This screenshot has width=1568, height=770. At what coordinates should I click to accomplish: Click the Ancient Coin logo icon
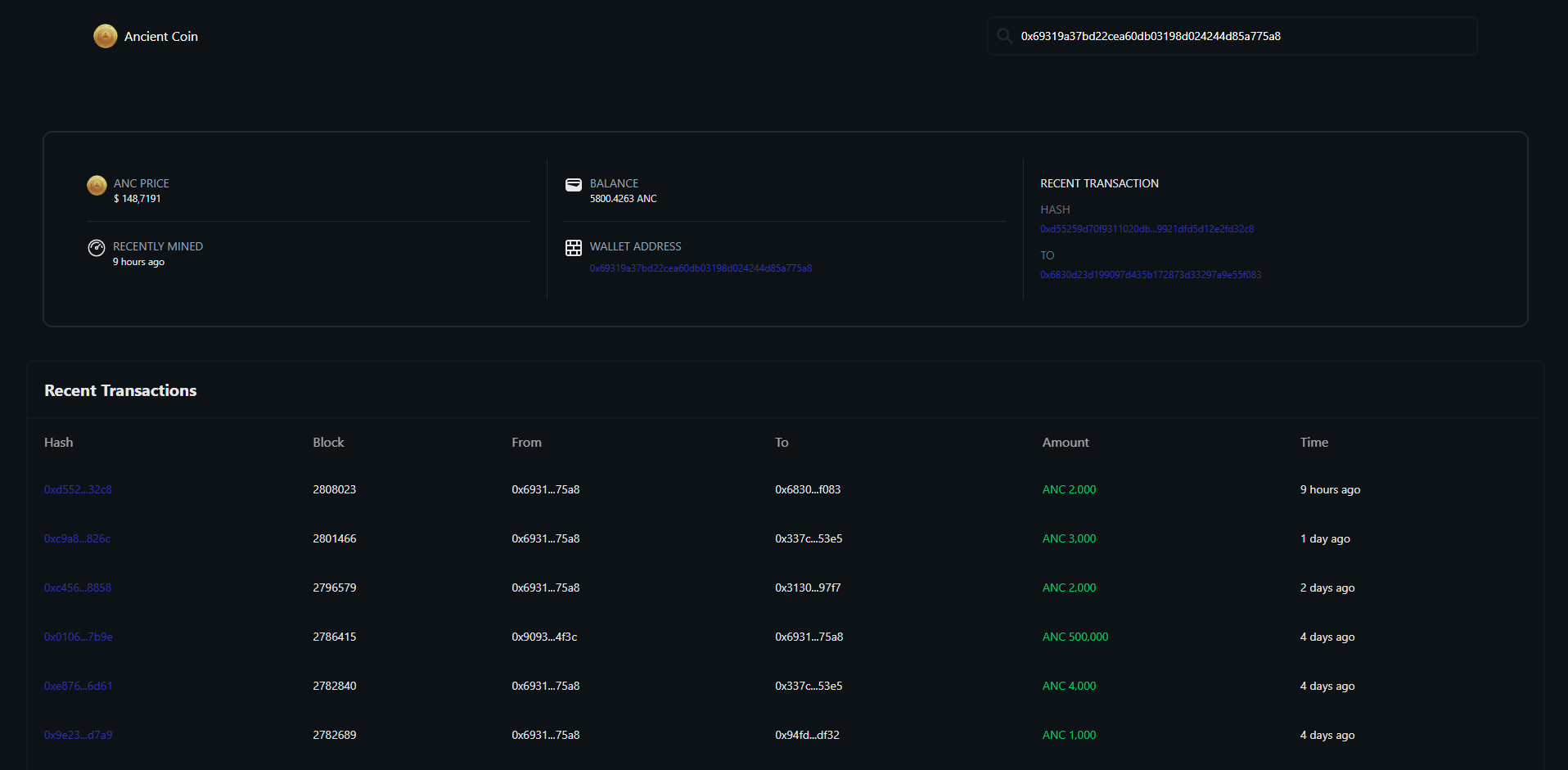pos(106,36)
